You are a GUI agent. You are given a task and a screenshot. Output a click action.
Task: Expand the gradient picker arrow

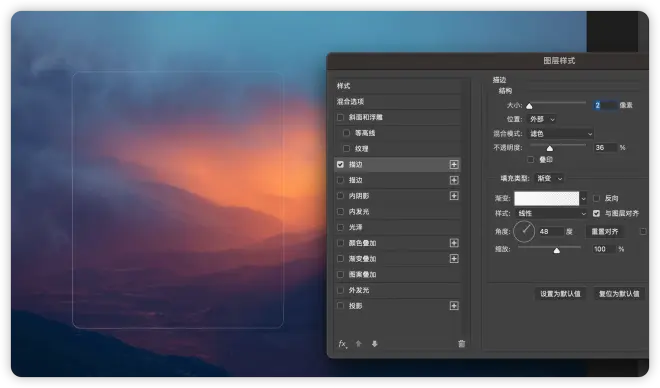coord(583,199)
